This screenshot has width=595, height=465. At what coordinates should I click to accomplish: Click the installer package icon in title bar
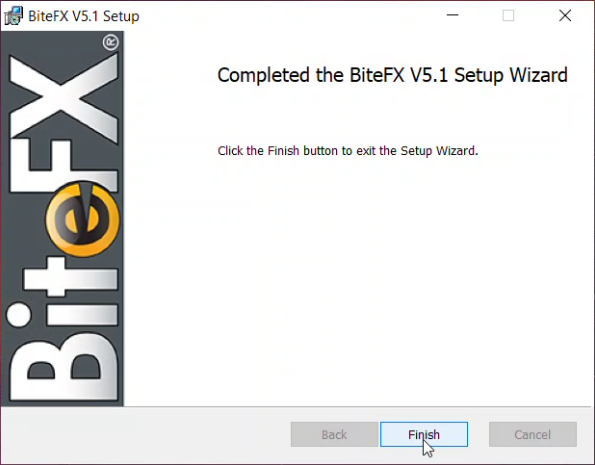click(13, 16)
